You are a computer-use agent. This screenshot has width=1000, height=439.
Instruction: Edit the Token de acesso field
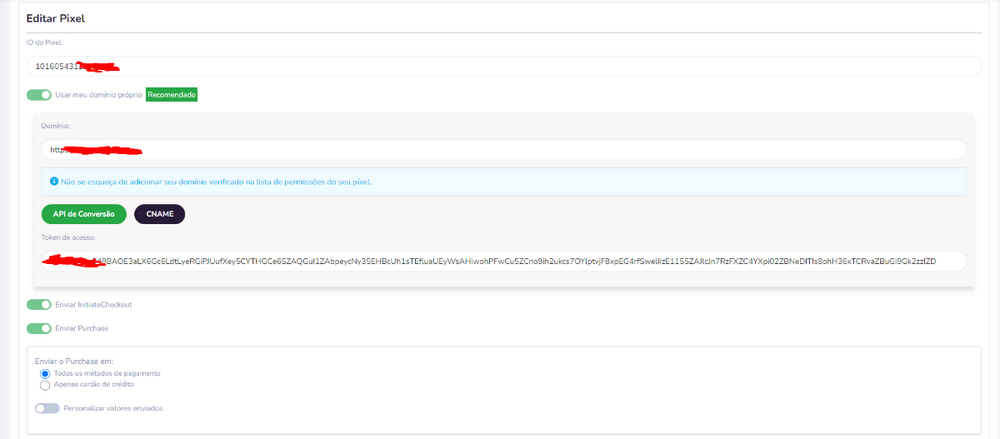coord(504,261)
